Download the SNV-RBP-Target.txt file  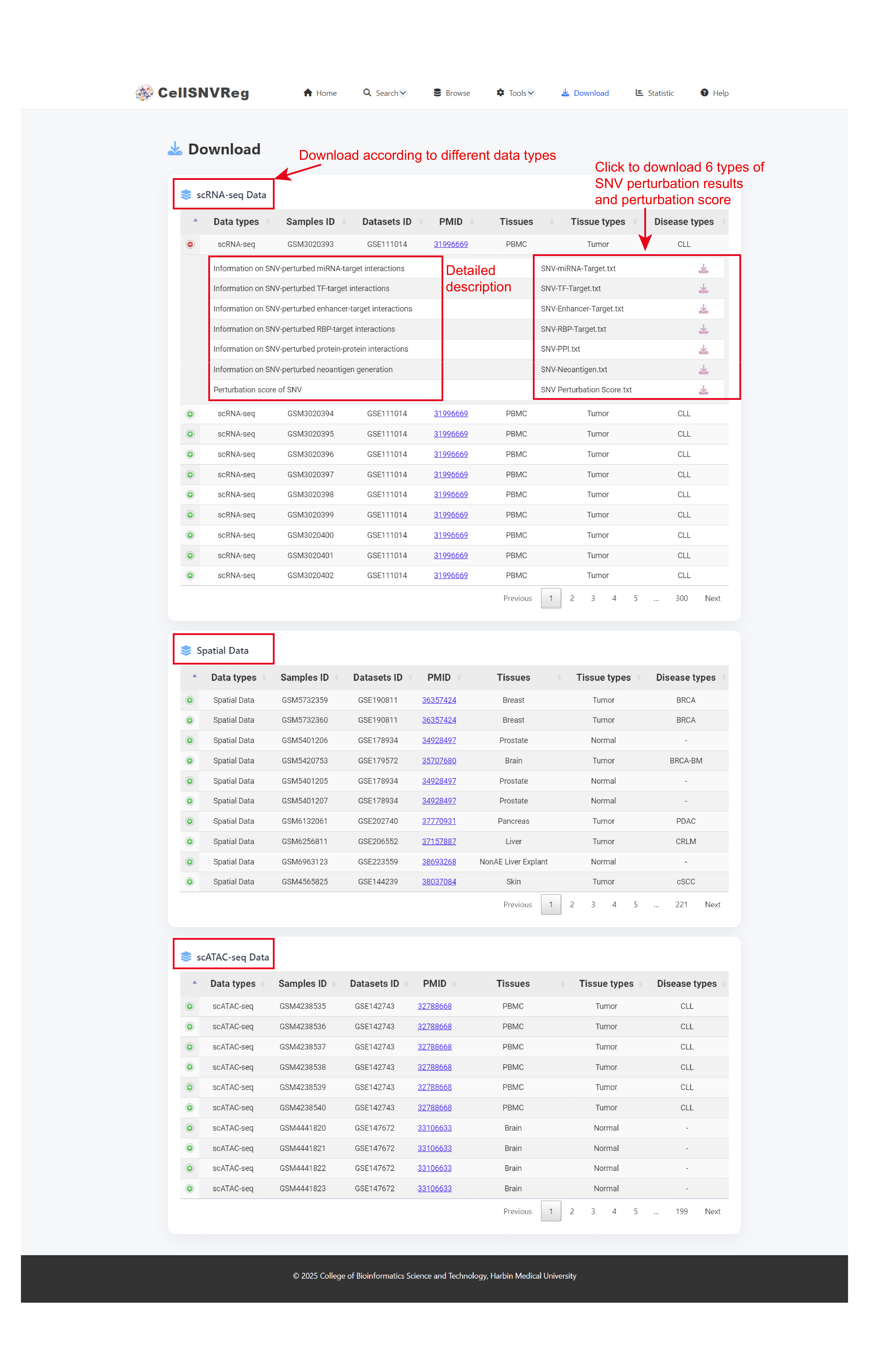[703, 329]
